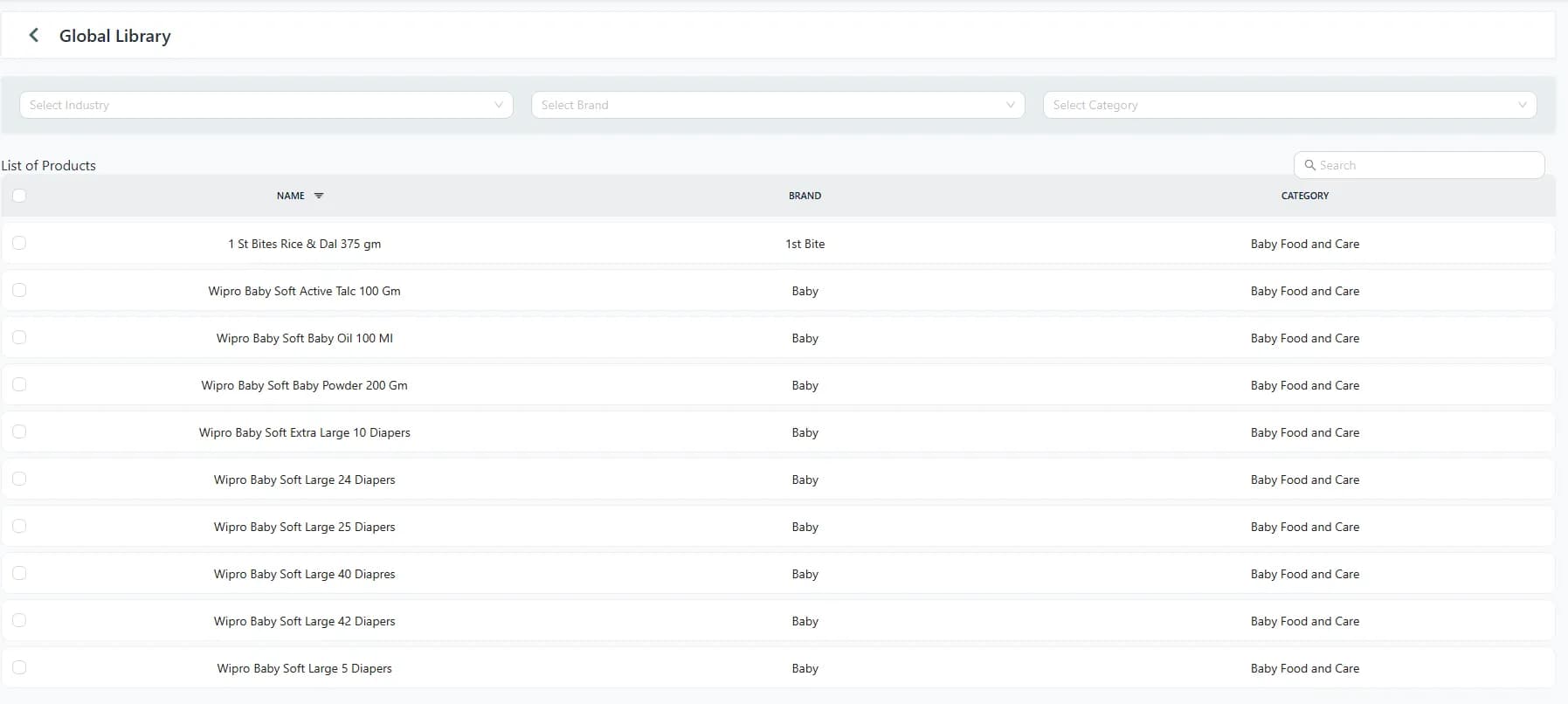The height and width of the screenshot is (704, 1568).
Task: Check the box for 1 St Bites Rice & Dal
Action: point(19,243)
